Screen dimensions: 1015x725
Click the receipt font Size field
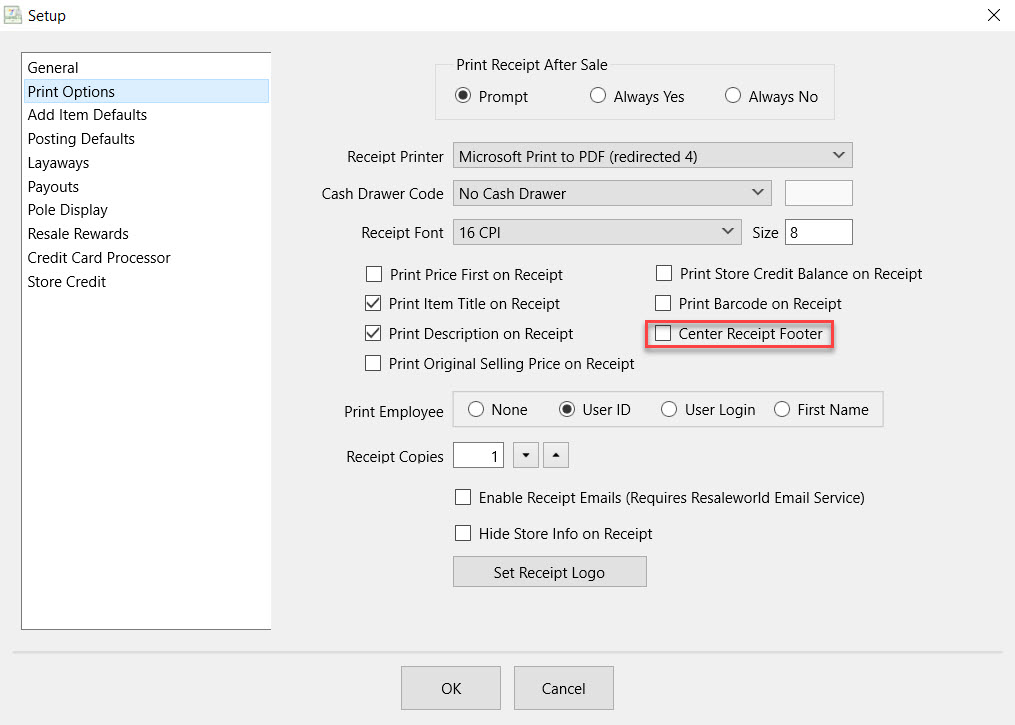818,231
